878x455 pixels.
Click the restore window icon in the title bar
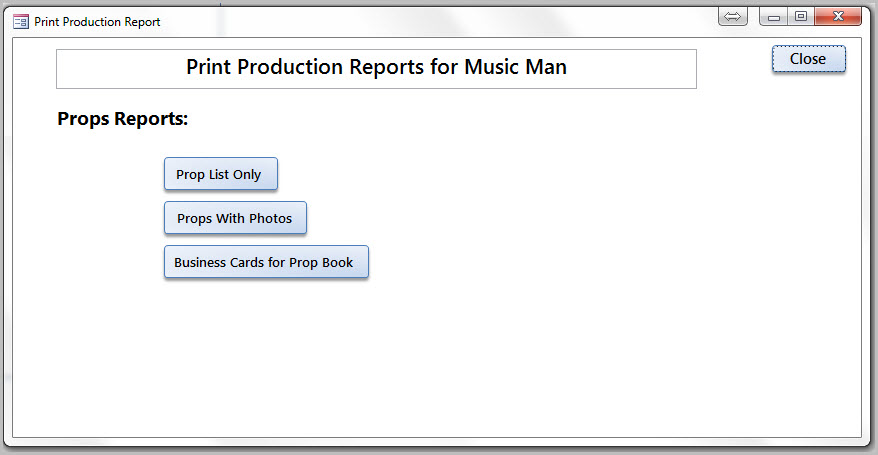tap(801, 16)
